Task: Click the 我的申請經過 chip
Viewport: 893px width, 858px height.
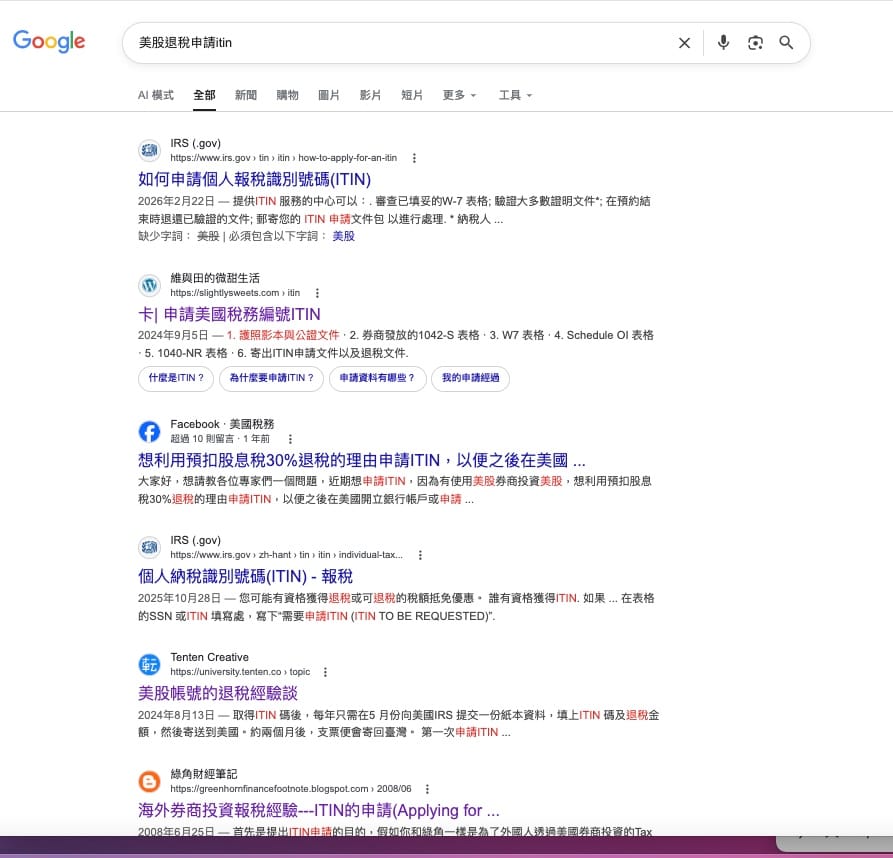Action: 470,378
